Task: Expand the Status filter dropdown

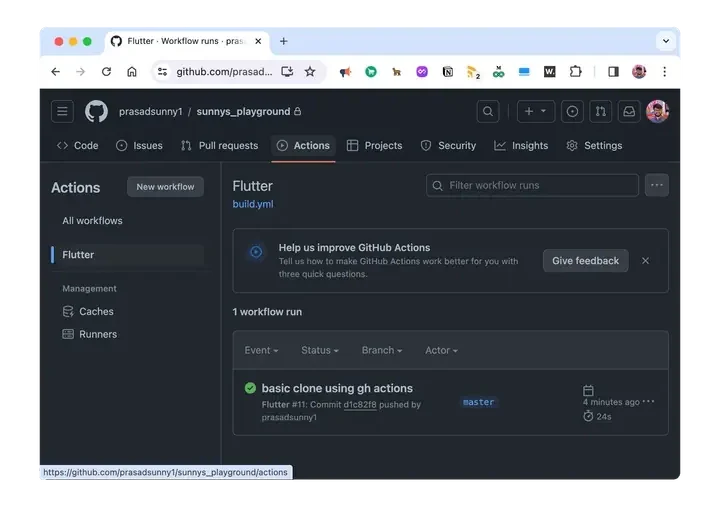Action: click(320, 350)
